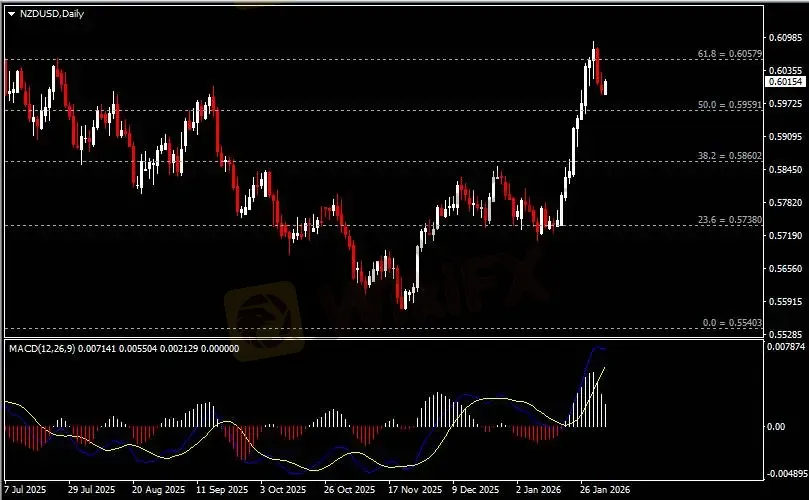Click the 20 Aug 2025 date label
Image resolution: width=809 pixels, height=500 pixels.
click(158, 489)
